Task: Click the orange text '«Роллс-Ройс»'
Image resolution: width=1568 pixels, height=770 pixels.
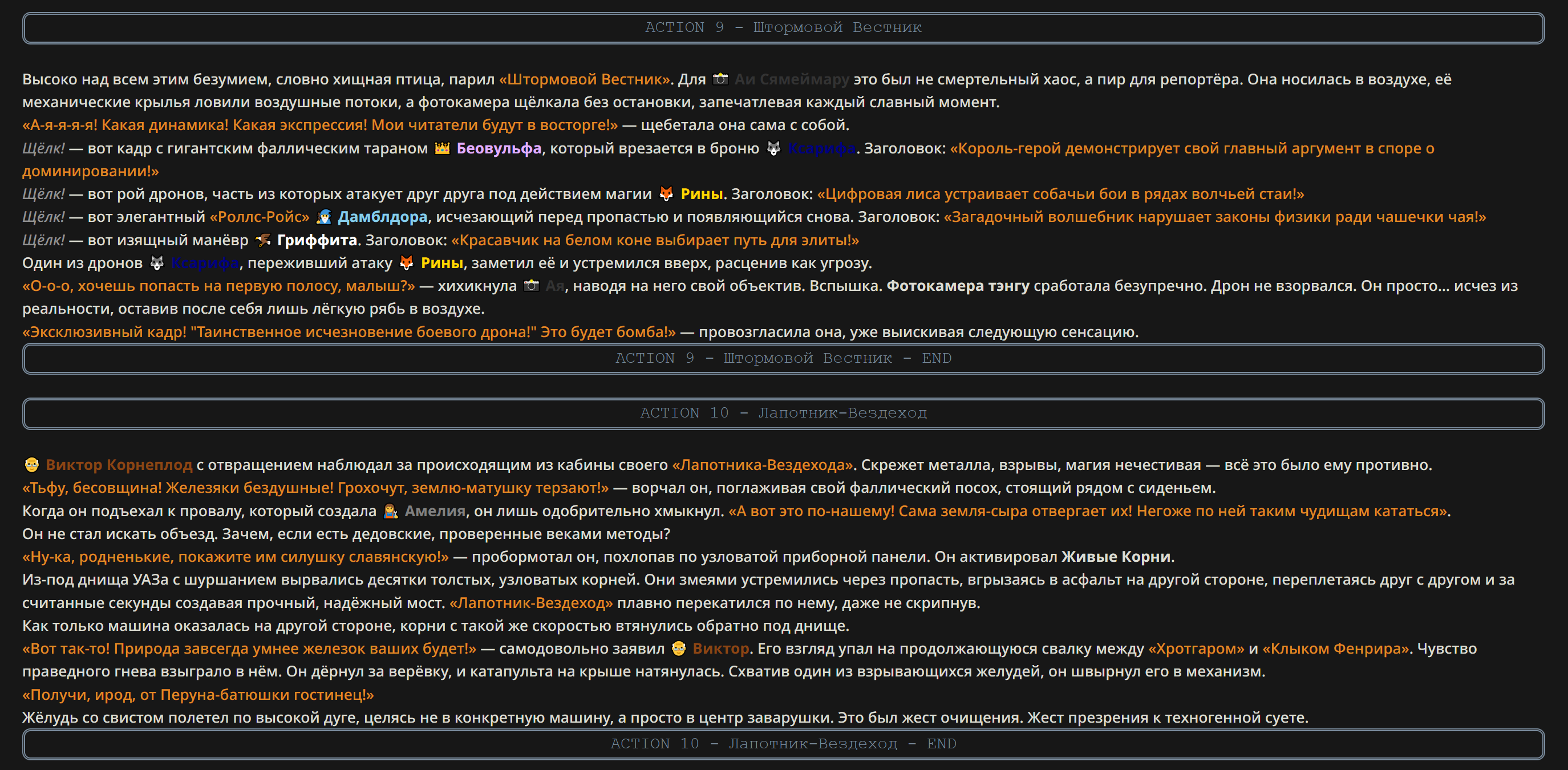Action: (x=260, y=217)
